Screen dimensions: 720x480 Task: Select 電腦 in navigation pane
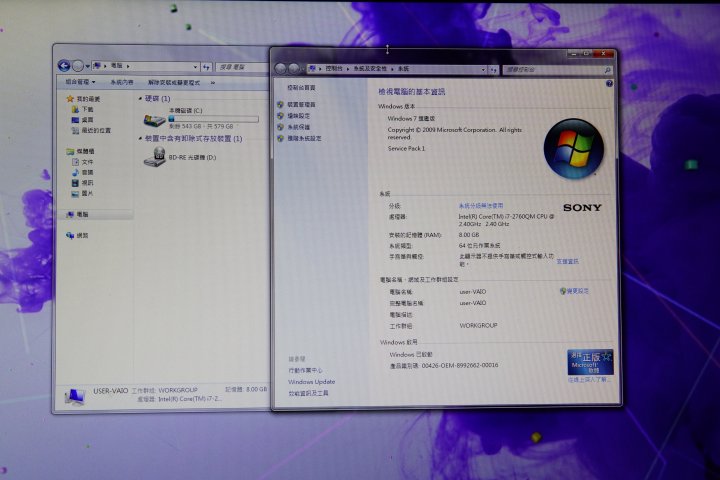78,215
